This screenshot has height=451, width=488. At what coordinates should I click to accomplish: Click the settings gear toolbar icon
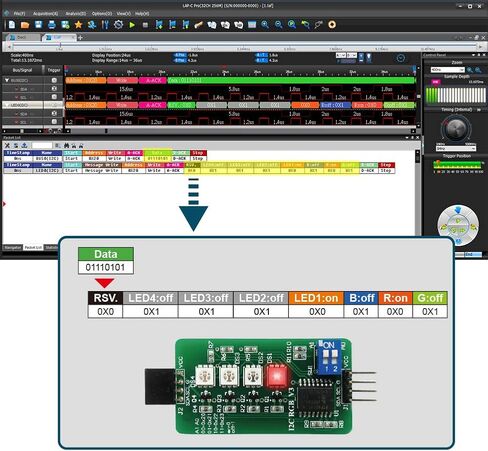pos(118,25)
